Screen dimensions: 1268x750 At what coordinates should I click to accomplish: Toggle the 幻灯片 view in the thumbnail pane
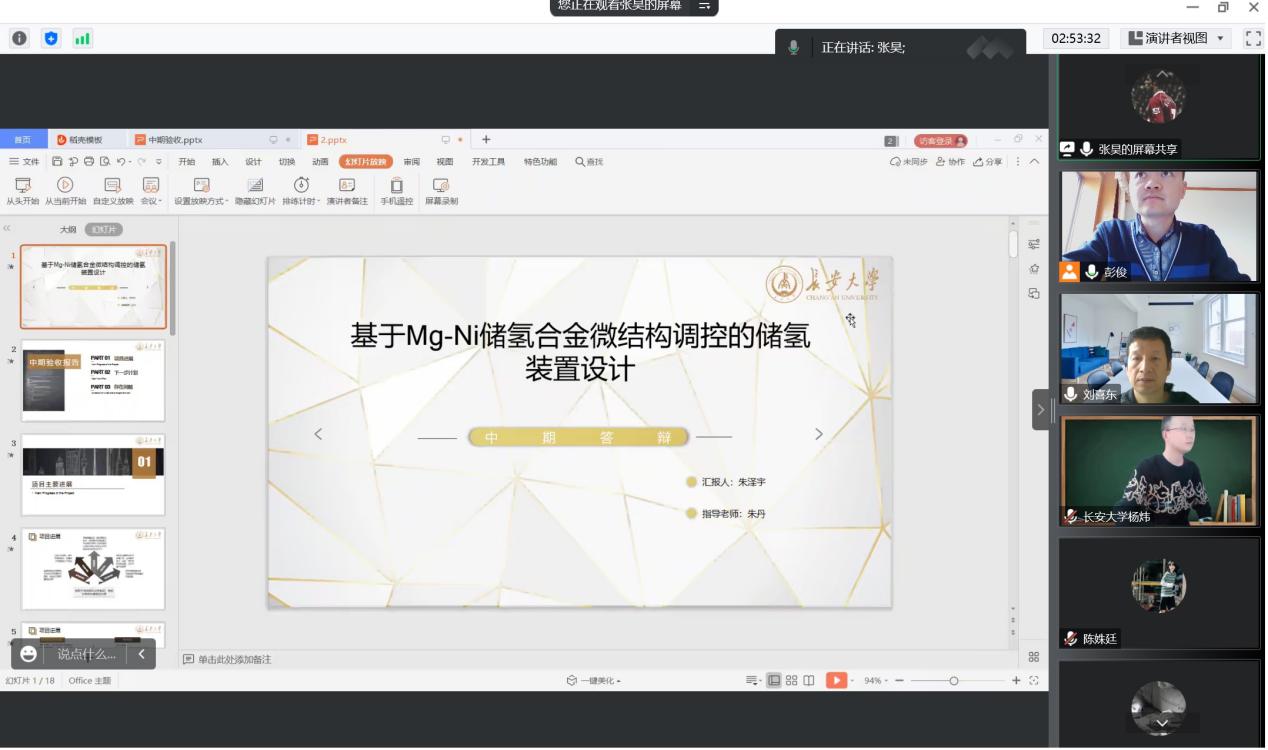pyautogui.click(x=103, y=229)
